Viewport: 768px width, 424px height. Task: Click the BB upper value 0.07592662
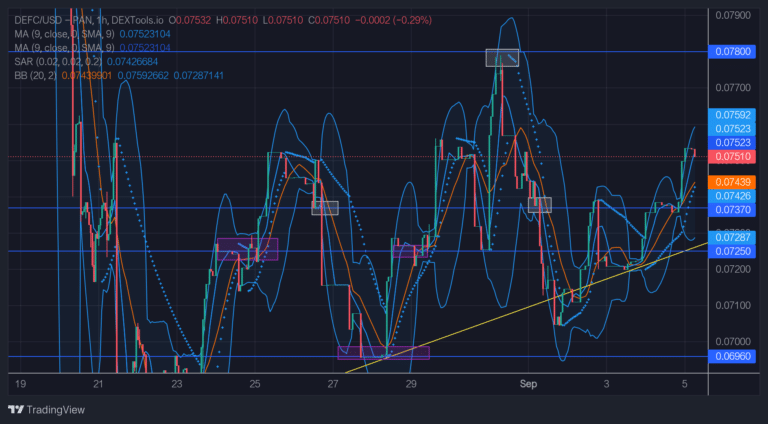[x=143, y=75]
